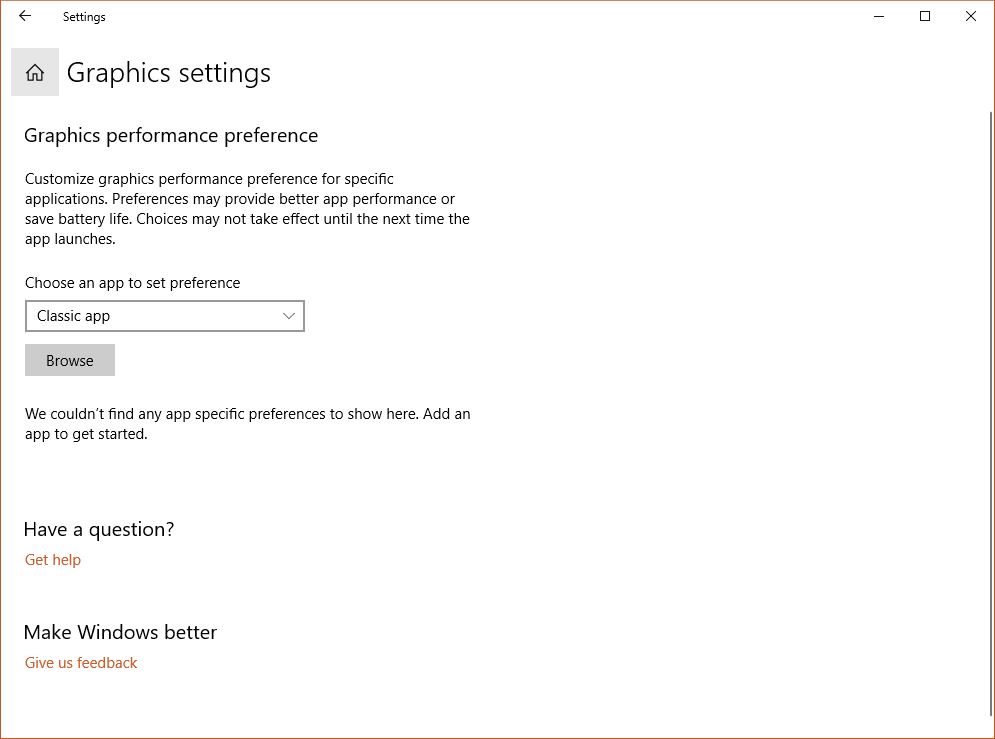Viewport: 995px width, 739px height.
Task: Follow the Give us feedback link
Action: 81,662
